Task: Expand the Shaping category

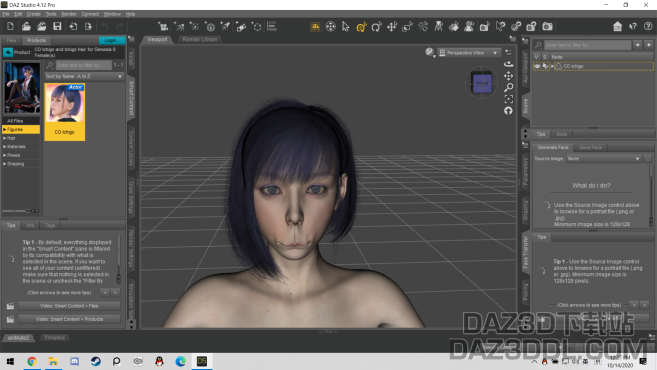Action: pos(5,164)
